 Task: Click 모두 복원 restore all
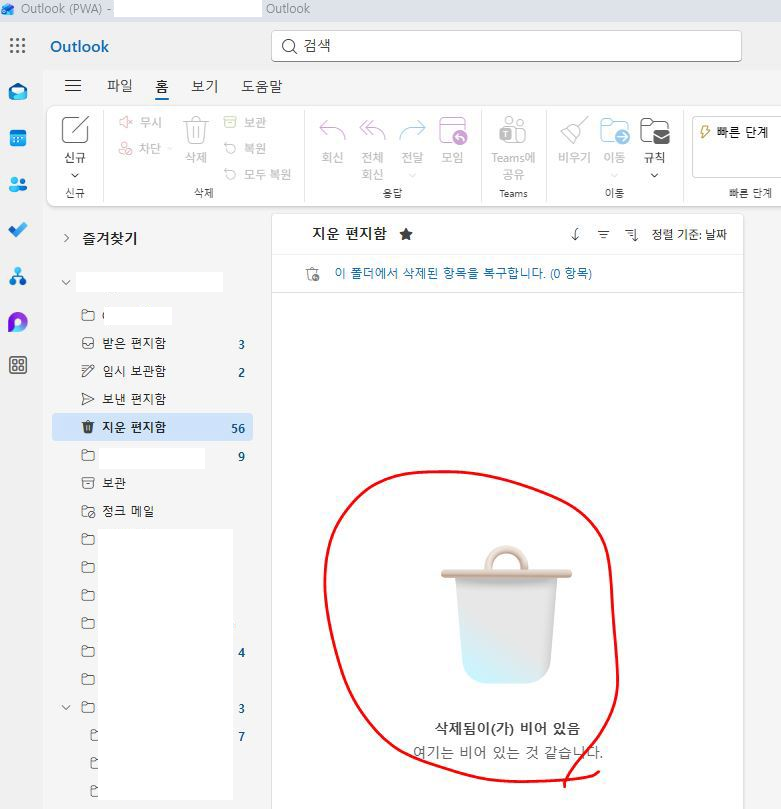click(x=257, y=174)
